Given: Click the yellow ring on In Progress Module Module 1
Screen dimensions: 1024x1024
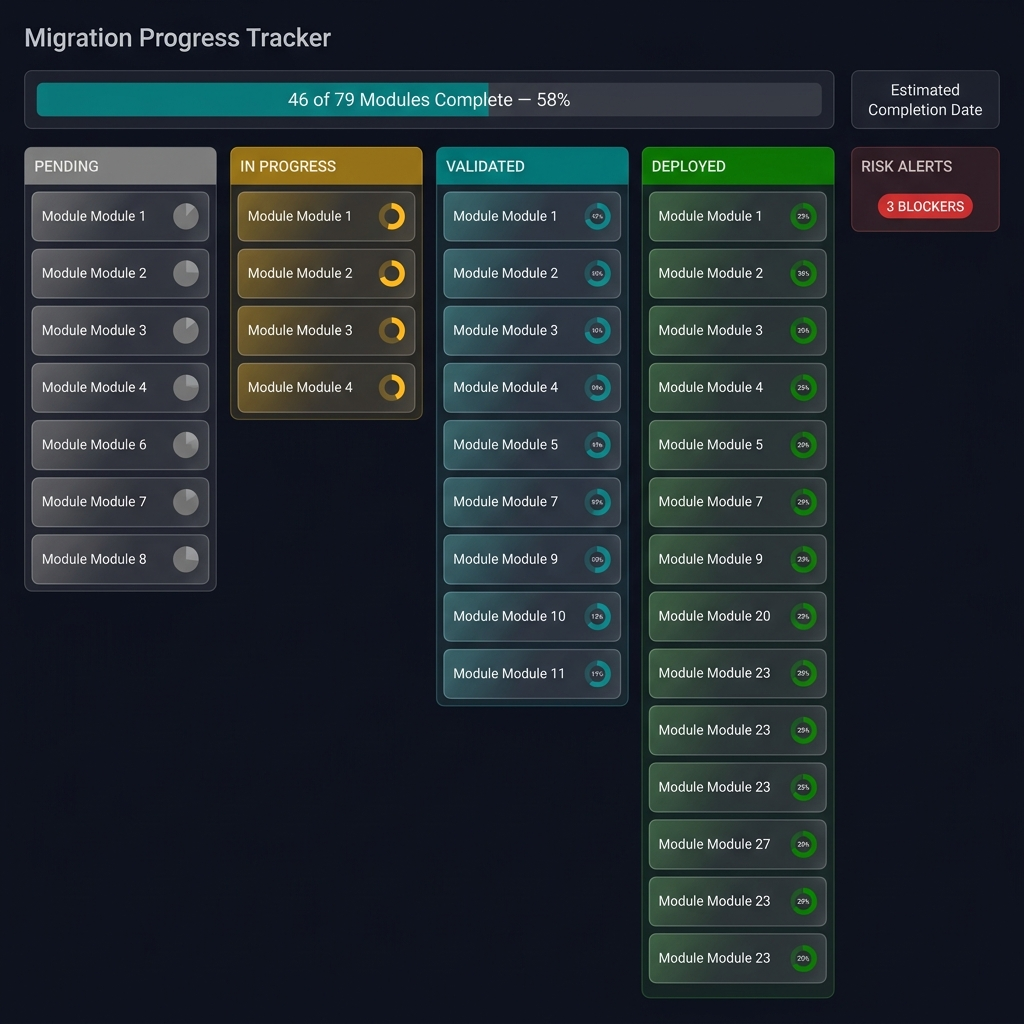Looking at the screenshot, I should click(x=392, y=216).
